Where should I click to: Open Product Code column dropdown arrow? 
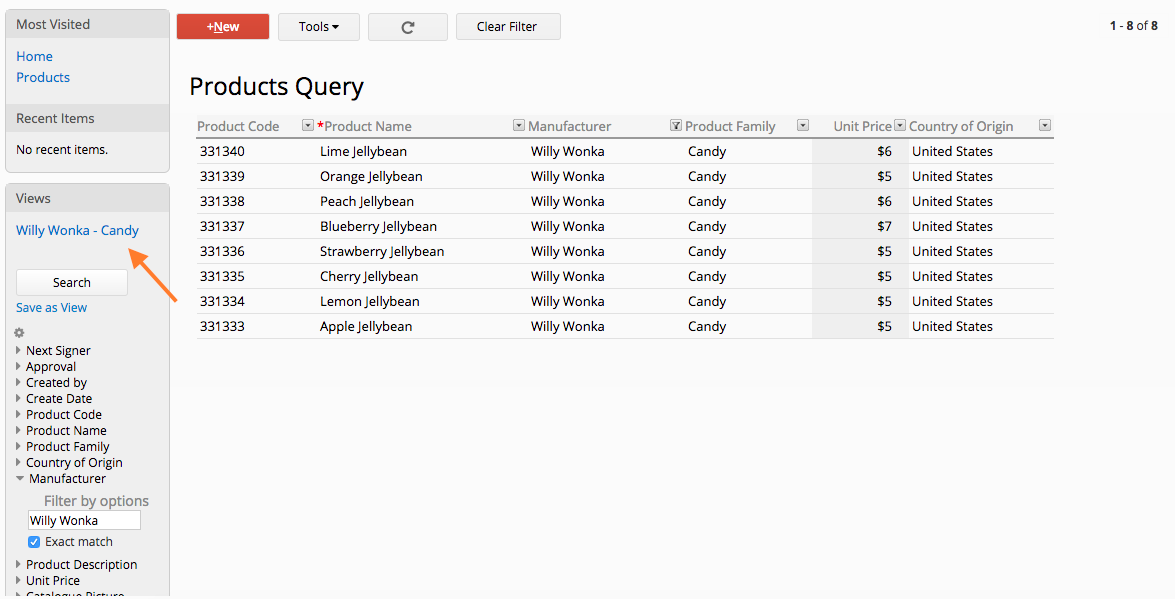coord(307,125)
